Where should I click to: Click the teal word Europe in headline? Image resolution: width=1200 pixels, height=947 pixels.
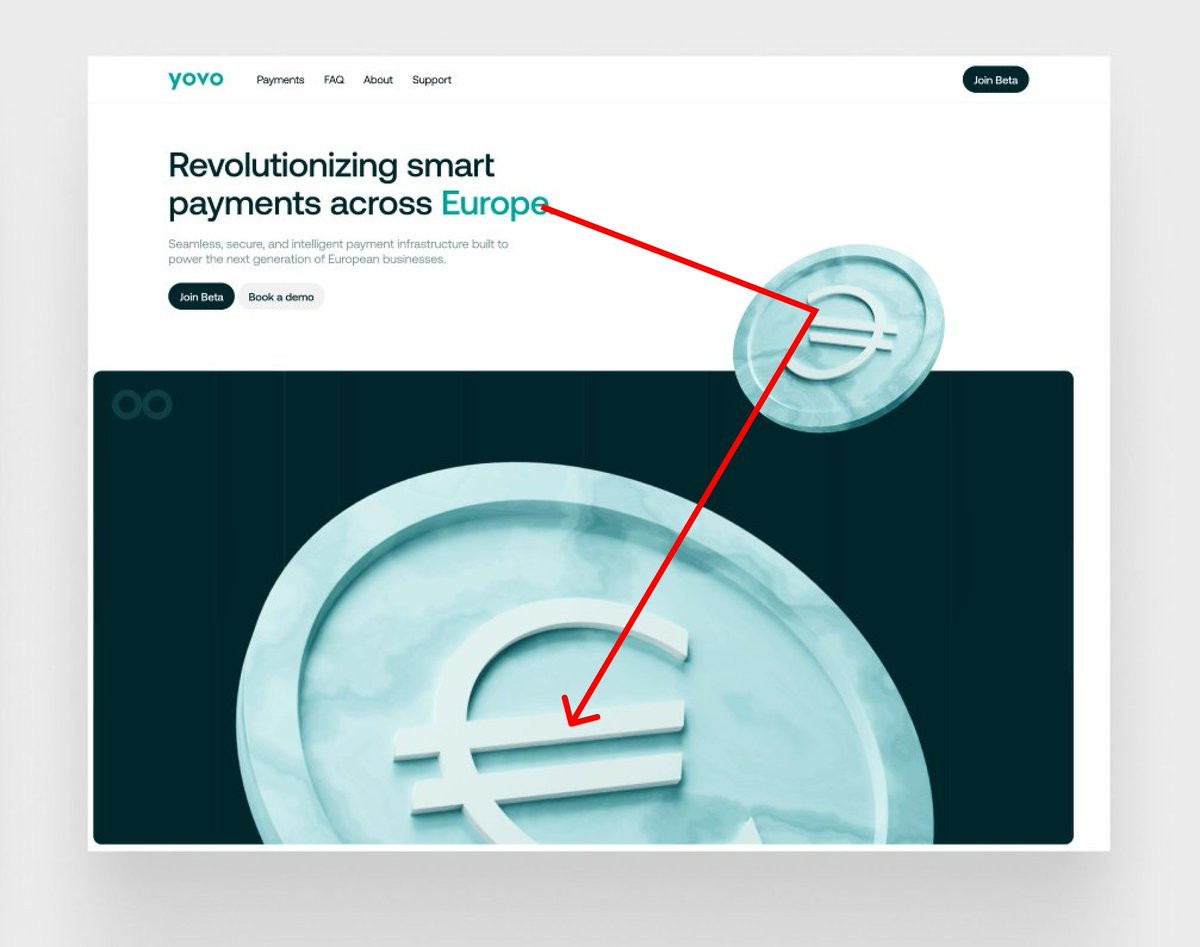pyautogui.click(x=495, y=204)
